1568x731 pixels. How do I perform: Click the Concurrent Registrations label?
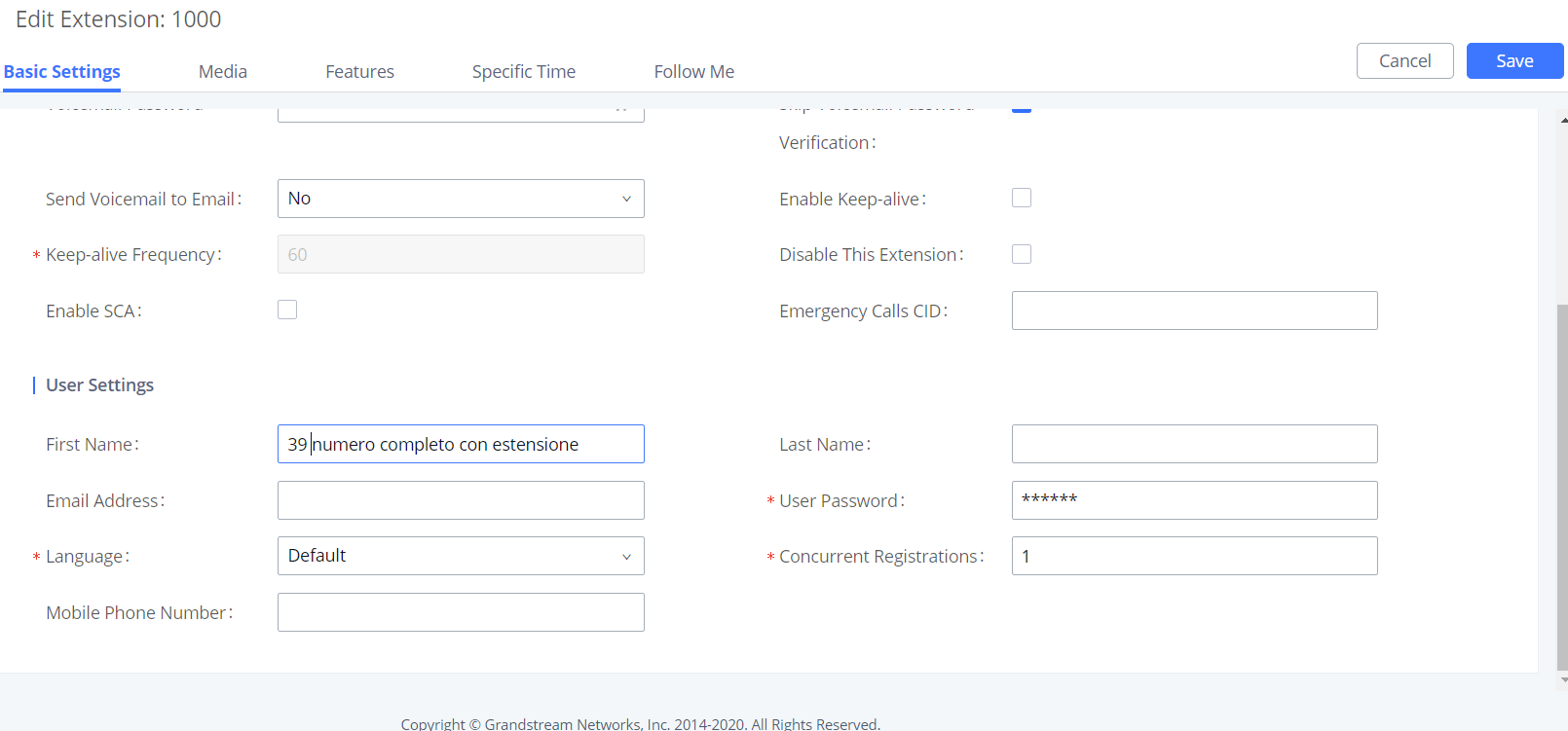pyautogui.click(x=881, y=557)
